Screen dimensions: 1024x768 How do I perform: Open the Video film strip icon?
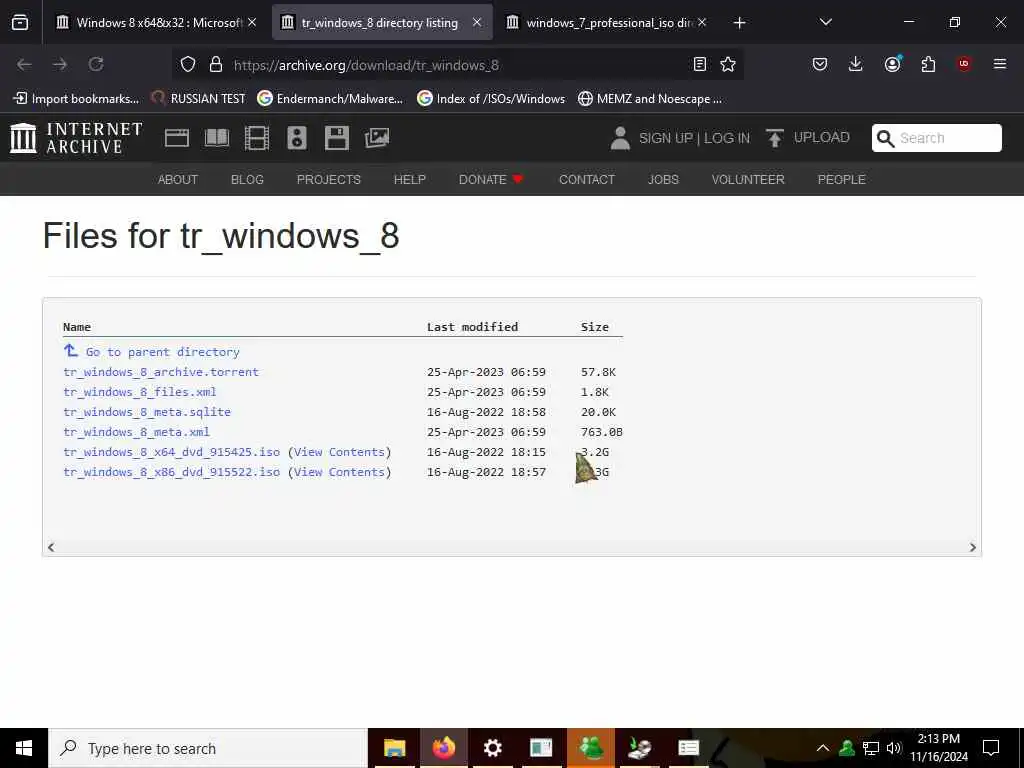point(257,138)
